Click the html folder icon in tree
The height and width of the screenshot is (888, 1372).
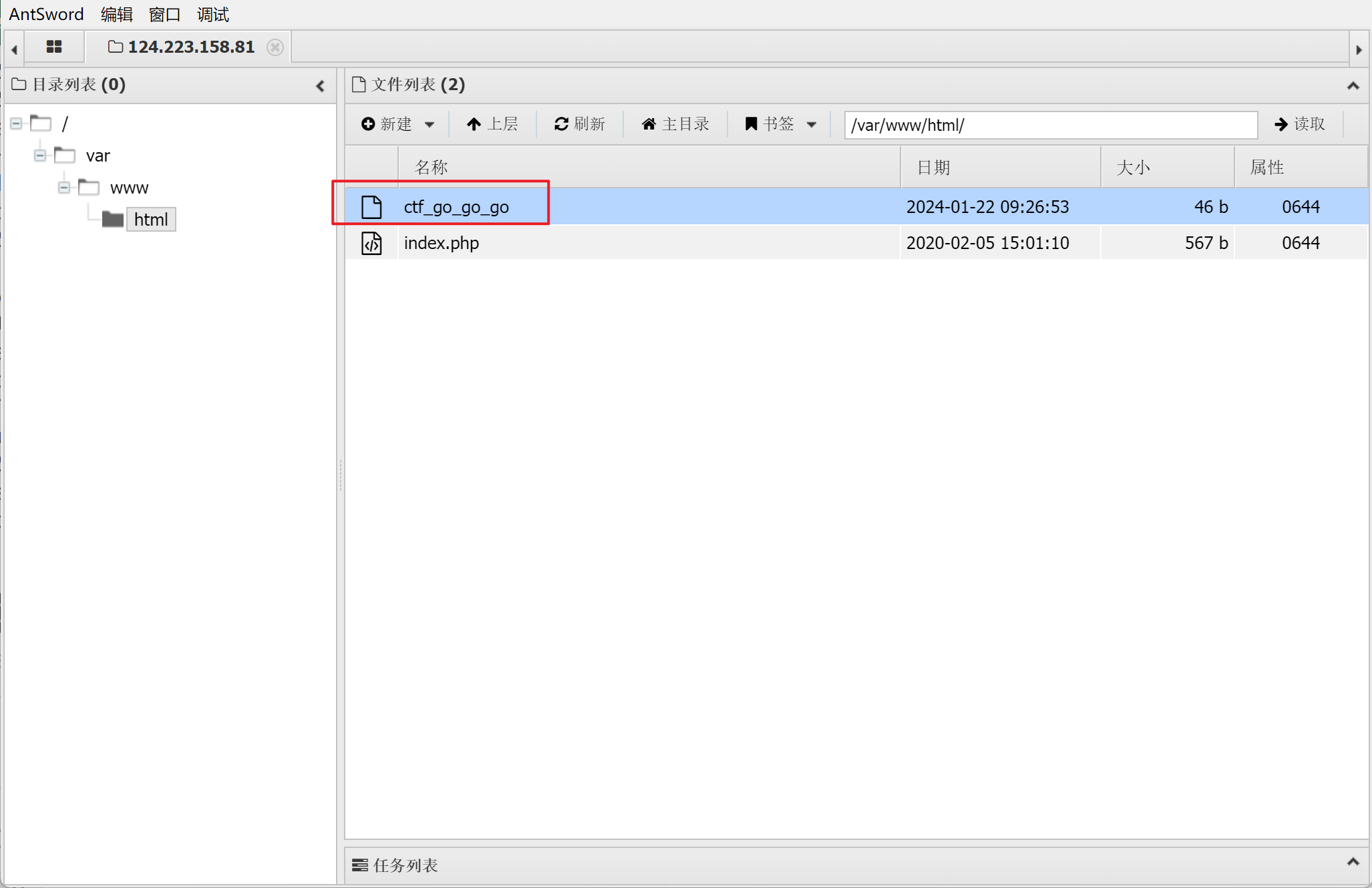(x=112, y=220)
